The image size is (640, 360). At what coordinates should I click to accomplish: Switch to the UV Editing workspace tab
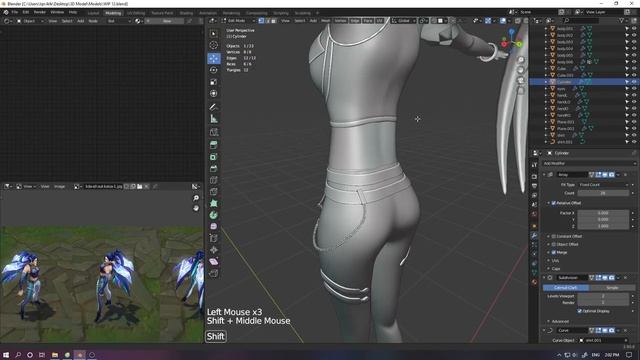[x=136, y=13]
